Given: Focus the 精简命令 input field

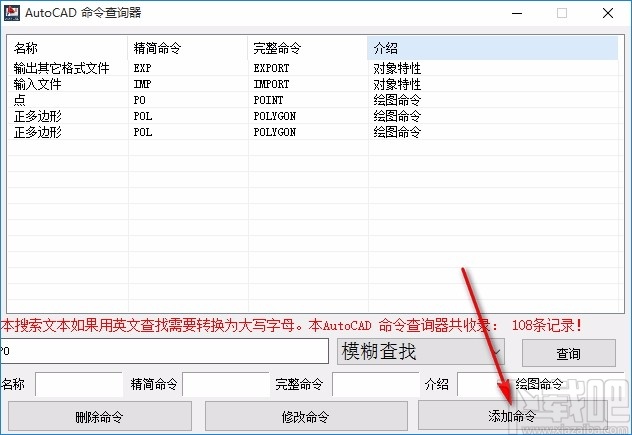Looking at the screenshot, I should click(226, 384).
